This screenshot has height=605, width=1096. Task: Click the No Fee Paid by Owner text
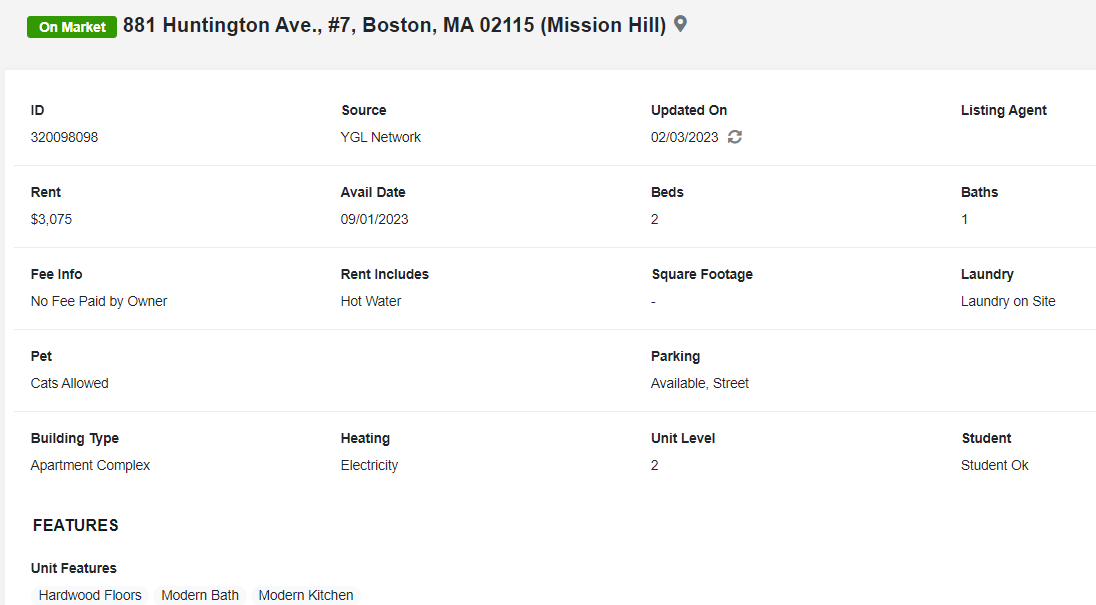[x=99, y=301]
